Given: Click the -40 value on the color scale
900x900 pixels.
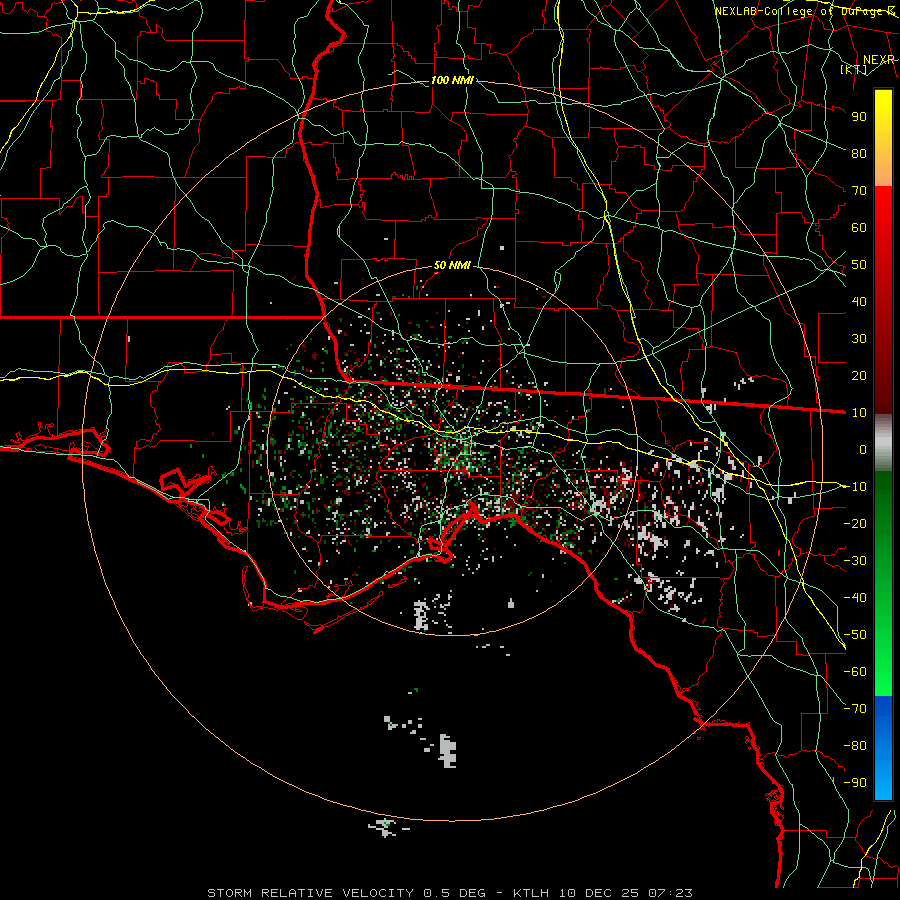Looking at the screenshot, I should pyautogui.click(x=855, y=598).
